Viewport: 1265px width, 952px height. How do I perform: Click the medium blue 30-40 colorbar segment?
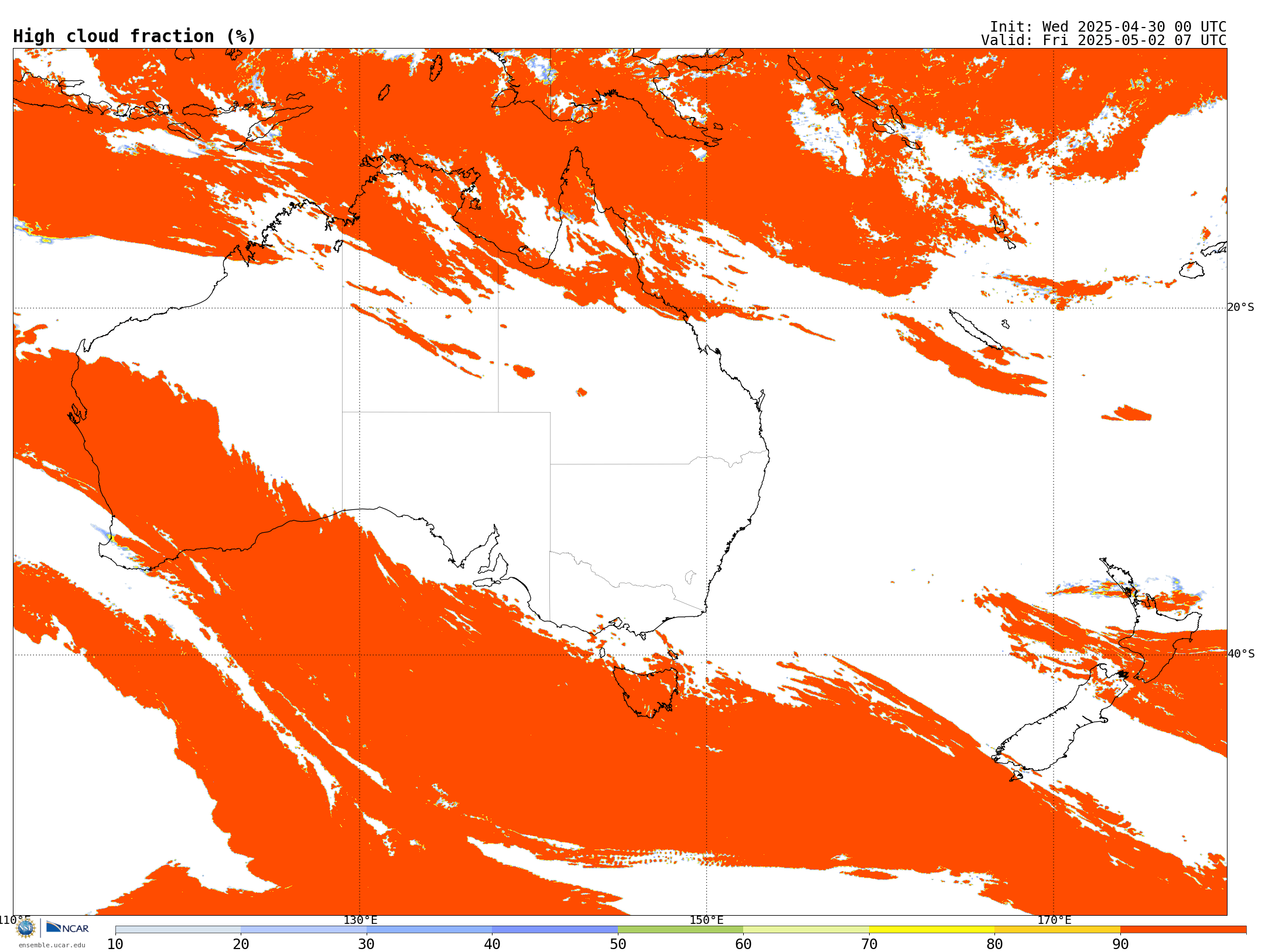(429, 930)
